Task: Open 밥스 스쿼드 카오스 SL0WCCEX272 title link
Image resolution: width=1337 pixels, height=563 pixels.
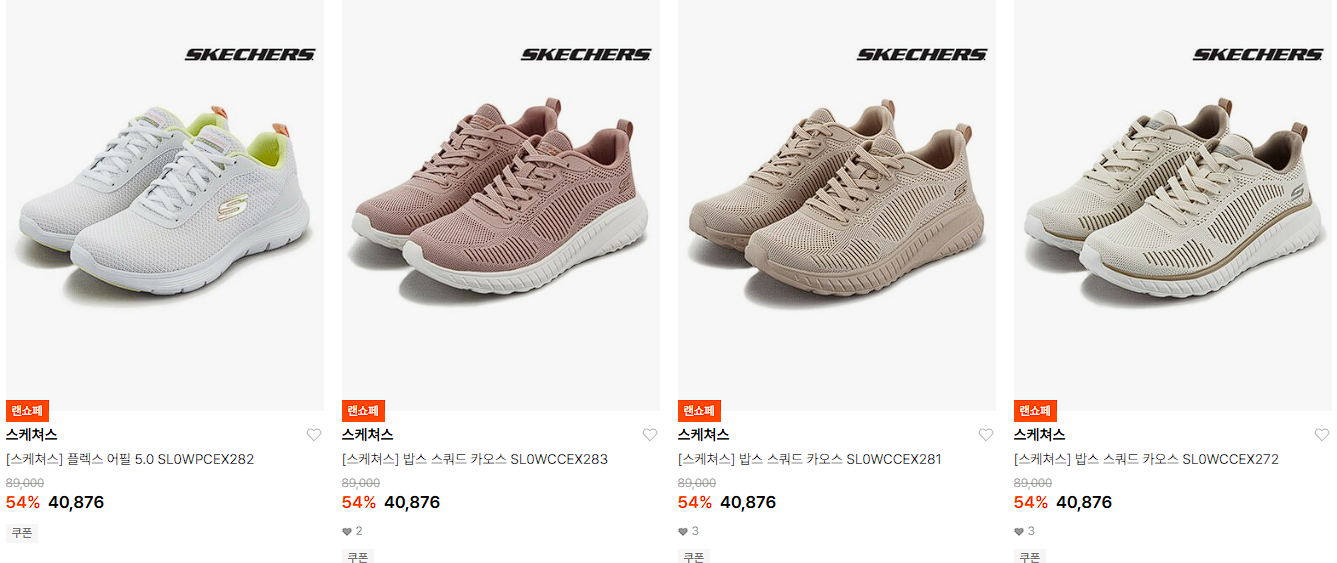Action: (1146, 460)
